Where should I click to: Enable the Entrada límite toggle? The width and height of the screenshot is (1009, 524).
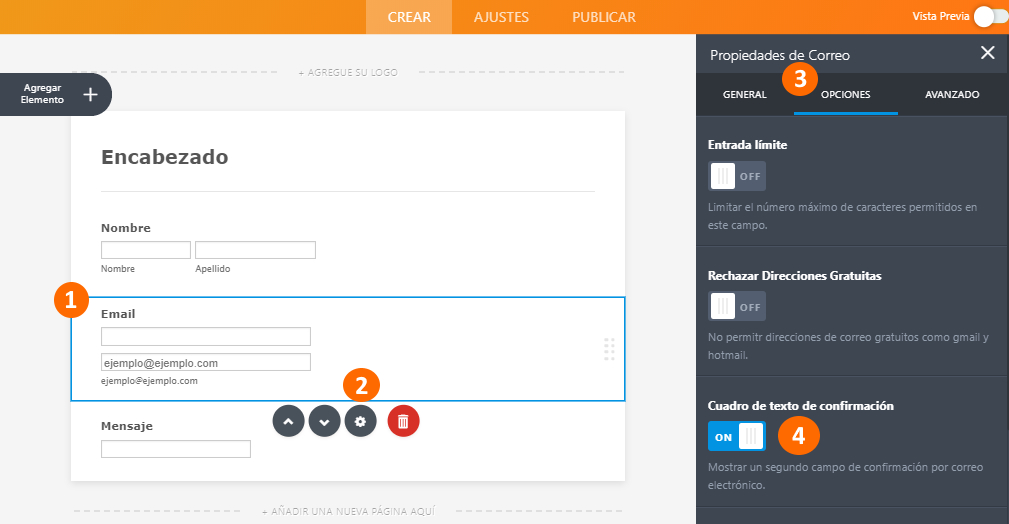pos(737,176)
